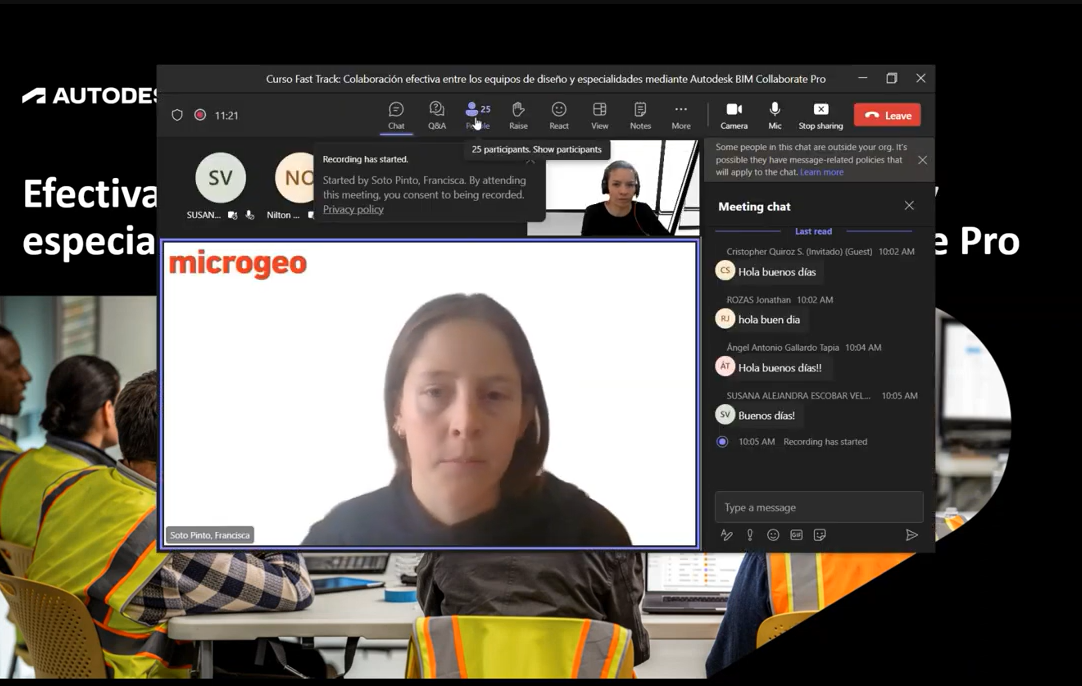The height and width of the screenshot is (686, 1082).
Task: Click the 'Hola buenos días!!' message from Ángel
Action: point(780,368)
